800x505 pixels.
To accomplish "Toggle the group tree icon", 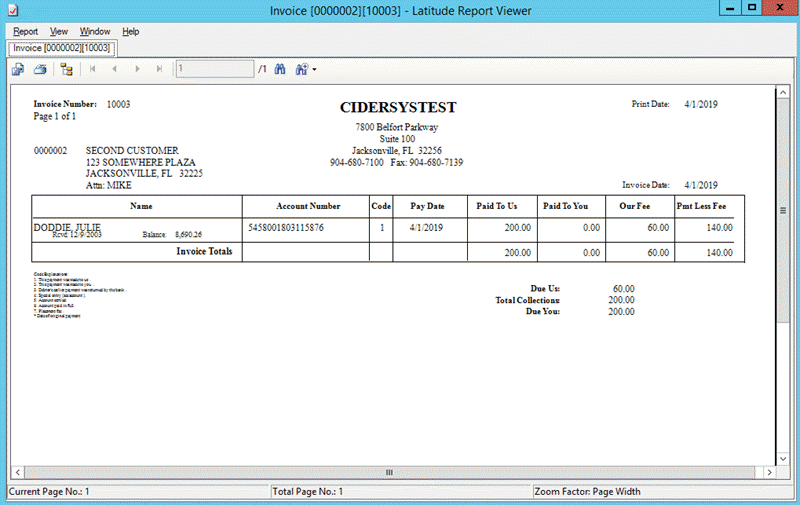I will click(67, 69).
